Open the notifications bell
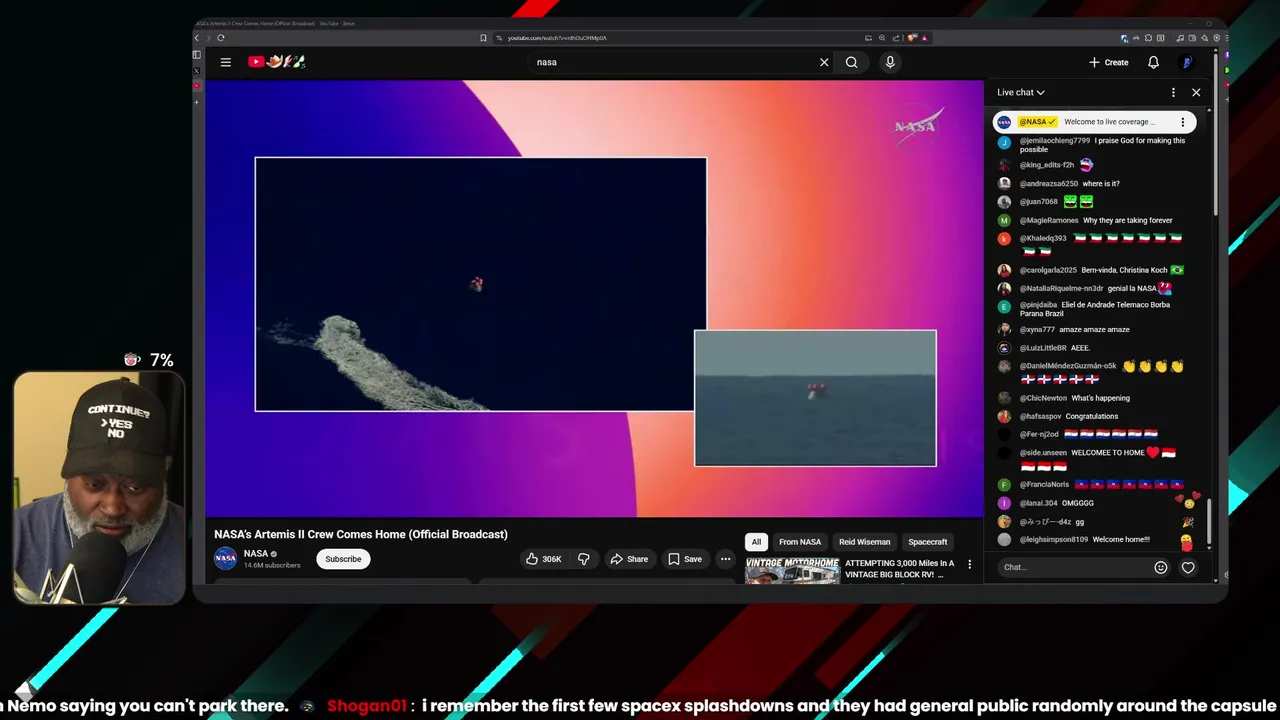The height and width of the screenshot is (720, 1280). pyautogui.click(x=1153, y=62)
